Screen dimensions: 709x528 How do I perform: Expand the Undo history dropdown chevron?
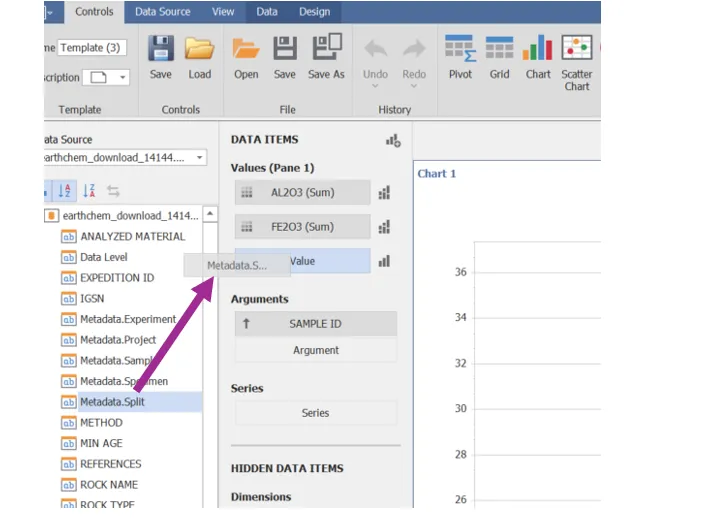375,86
